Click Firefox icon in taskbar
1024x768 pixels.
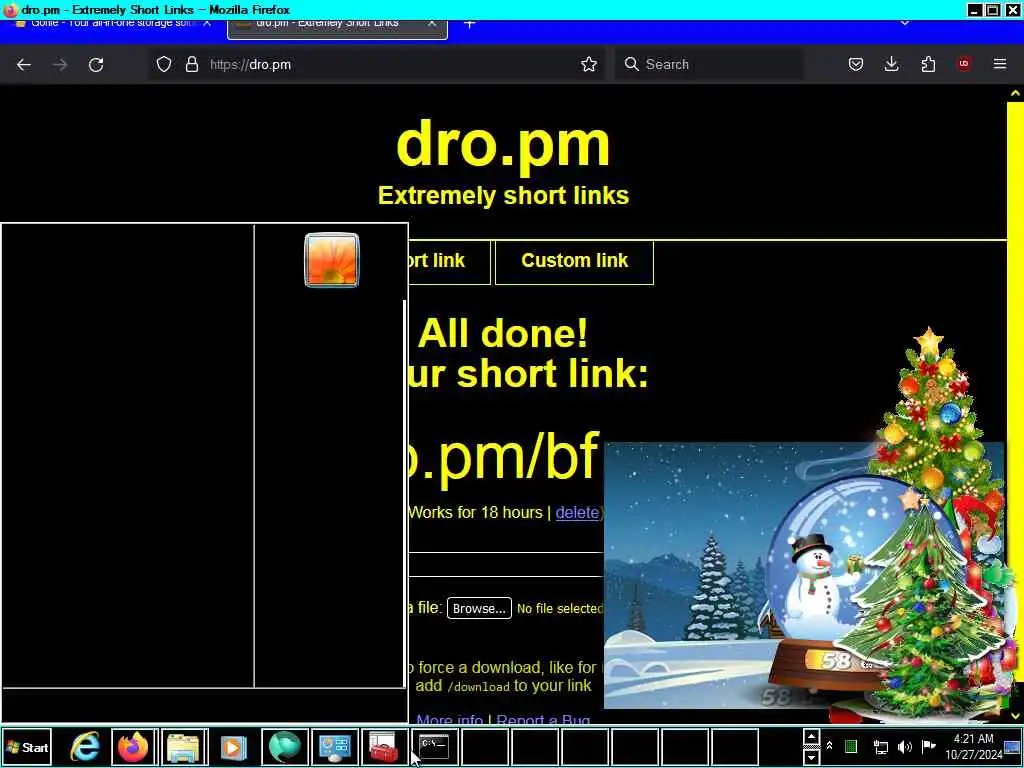point(133,747)
